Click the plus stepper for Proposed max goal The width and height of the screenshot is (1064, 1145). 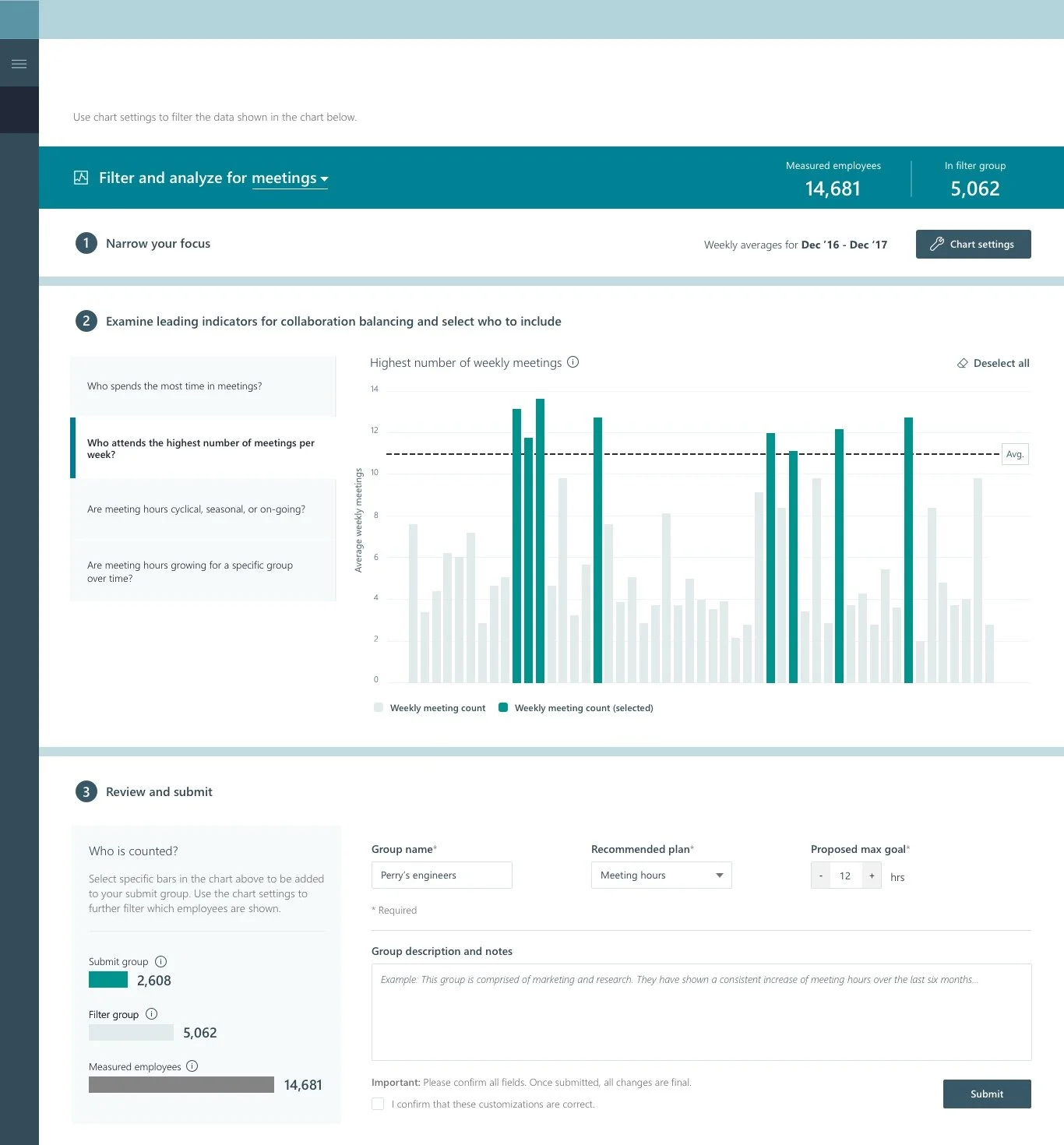872,875
